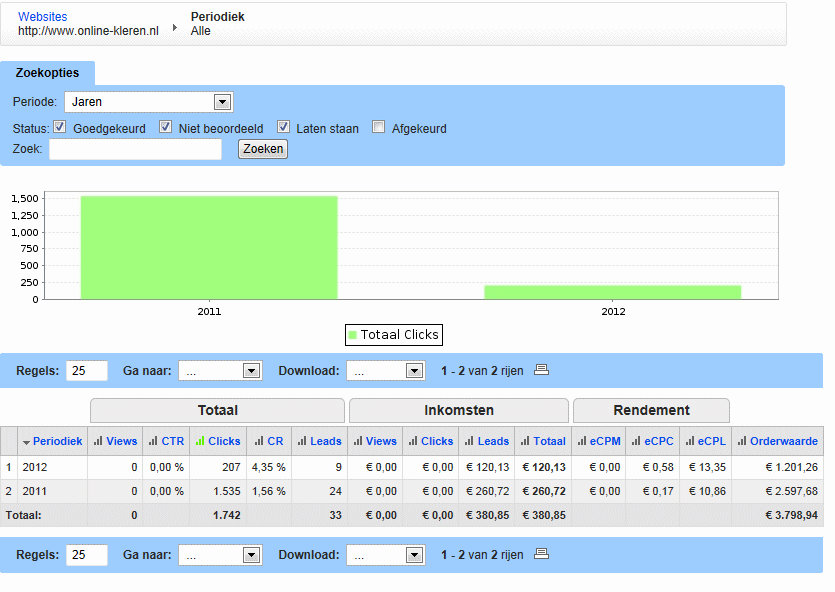Screen dimensions: 835x592
Task: Click the tall green 2011 bar in chart
Action: coord(209,248)
